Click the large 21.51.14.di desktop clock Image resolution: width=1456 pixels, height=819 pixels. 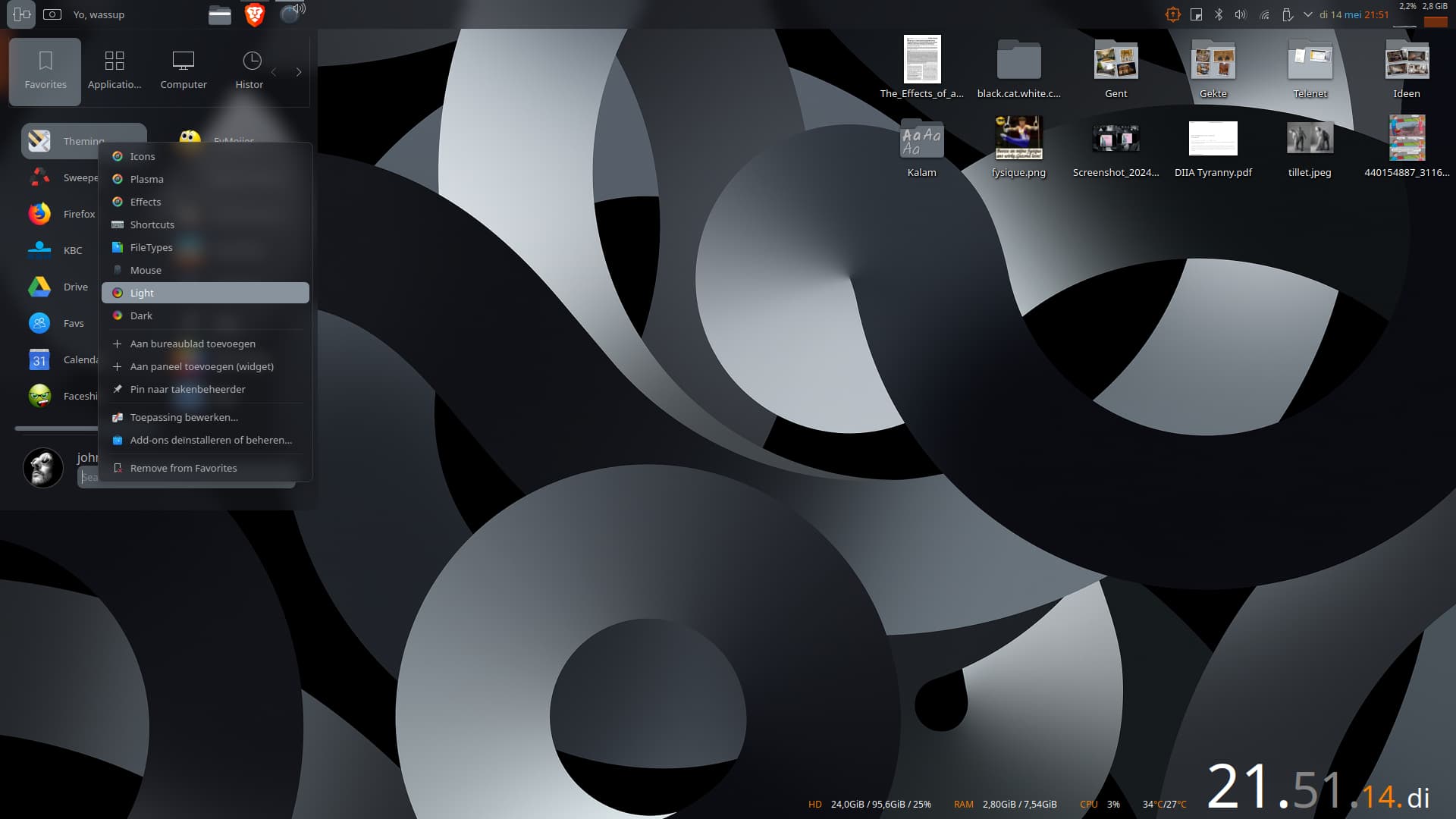pos(1318,786)
